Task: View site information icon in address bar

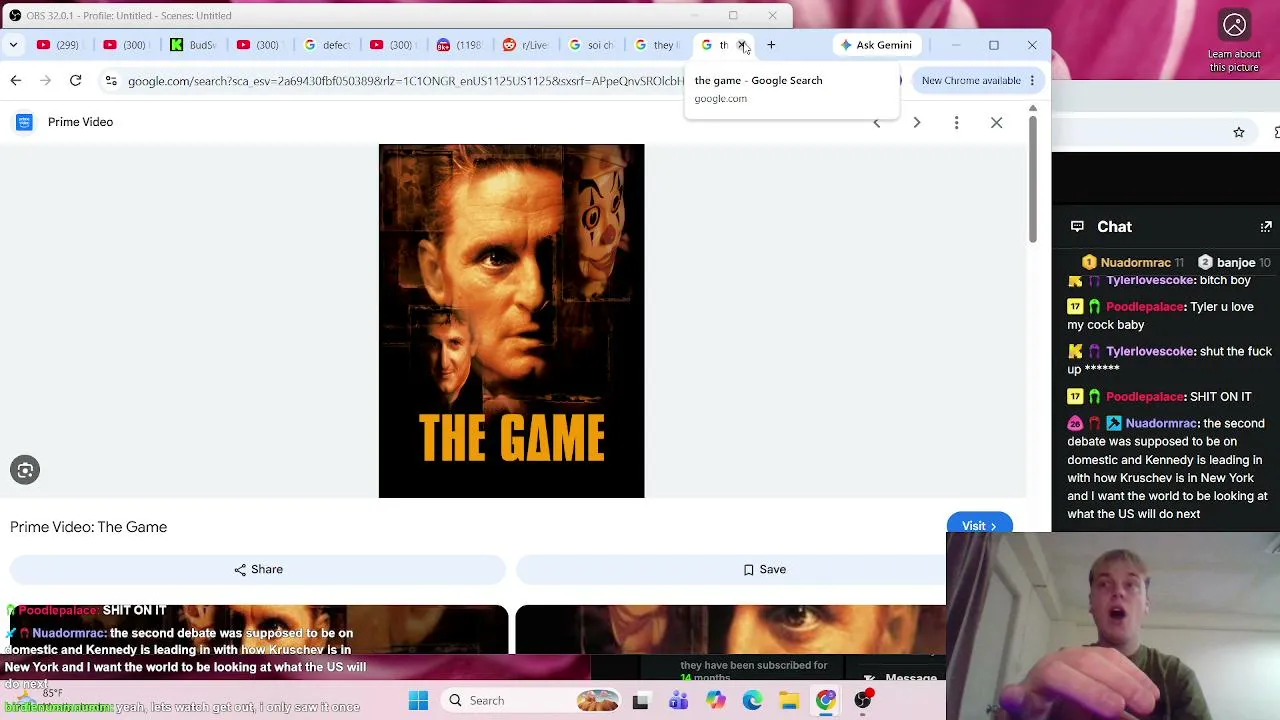Action: click(111, 80)
